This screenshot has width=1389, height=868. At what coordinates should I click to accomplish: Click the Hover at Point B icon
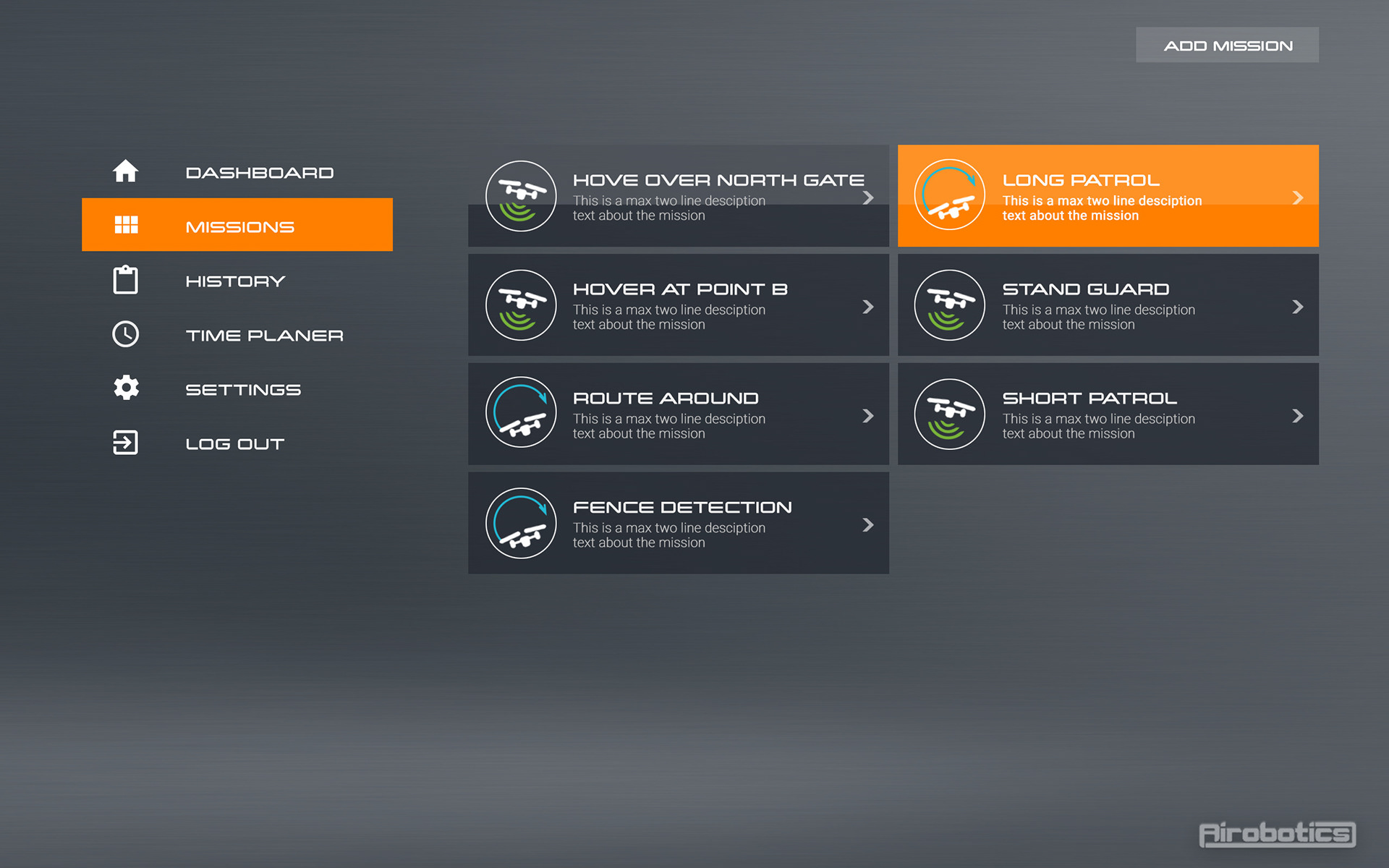tap(521, 305)
